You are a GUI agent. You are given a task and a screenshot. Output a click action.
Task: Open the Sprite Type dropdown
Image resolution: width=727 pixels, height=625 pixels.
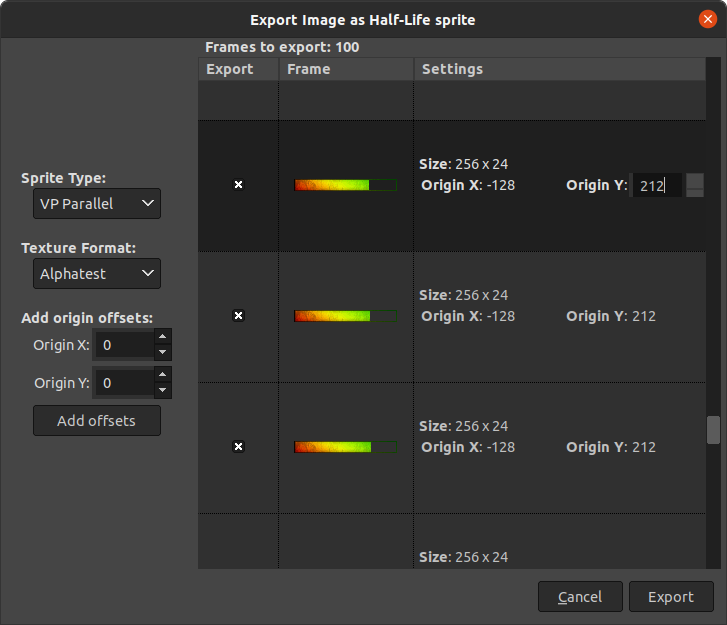(x=97, y=204)
